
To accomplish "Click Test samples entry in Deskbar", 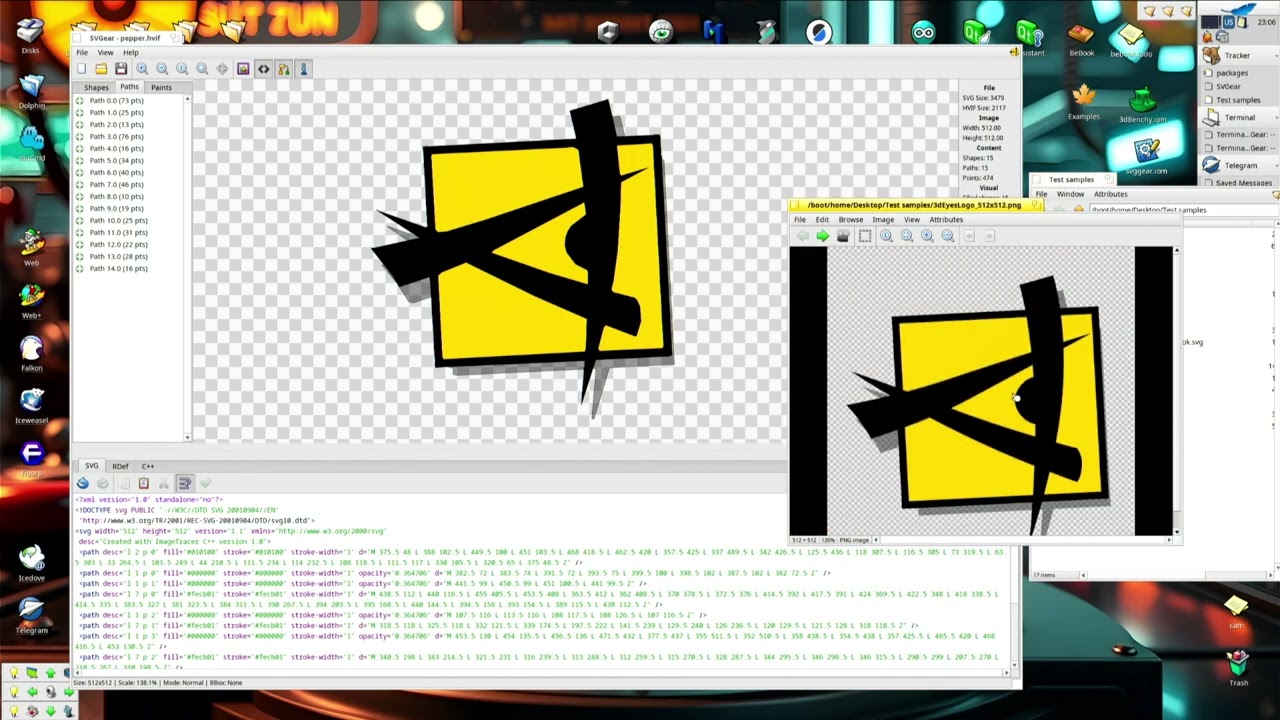I will tap(1238, 100).
